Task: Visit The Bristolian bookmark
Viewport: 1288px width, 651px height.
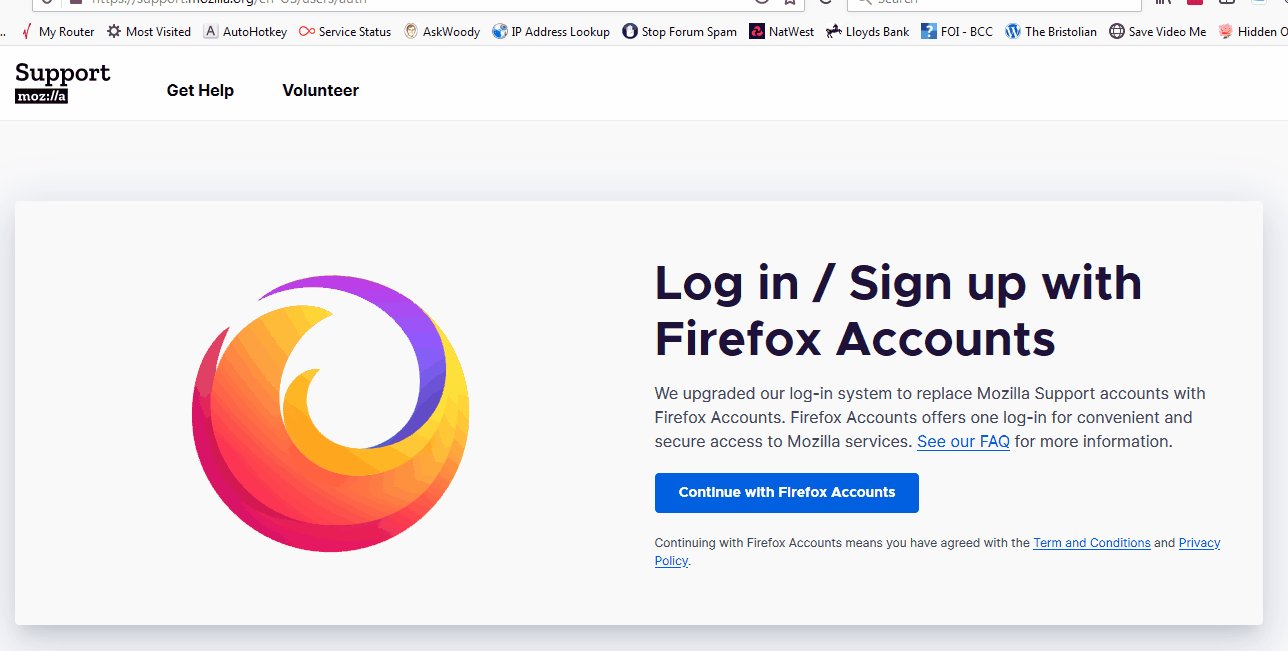Action: click(1051, 32)
